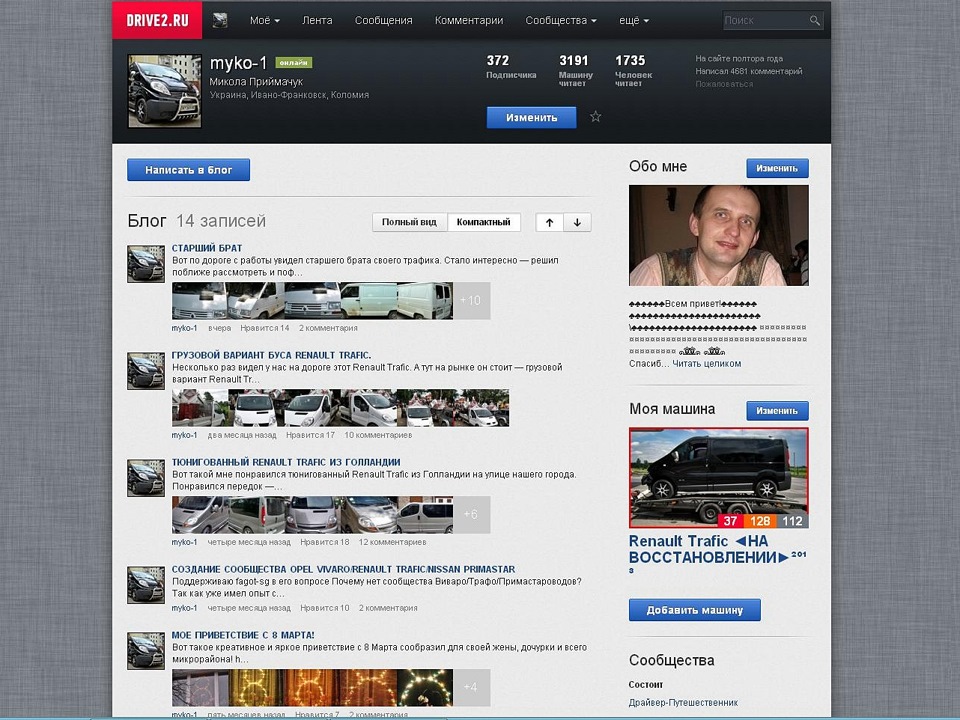Image resolution: width=960 pixels, height=720 pixels.
Task: Click myko-1 author link under СТАРШИЙ БРАТ
Action: [x=184, y=328]
